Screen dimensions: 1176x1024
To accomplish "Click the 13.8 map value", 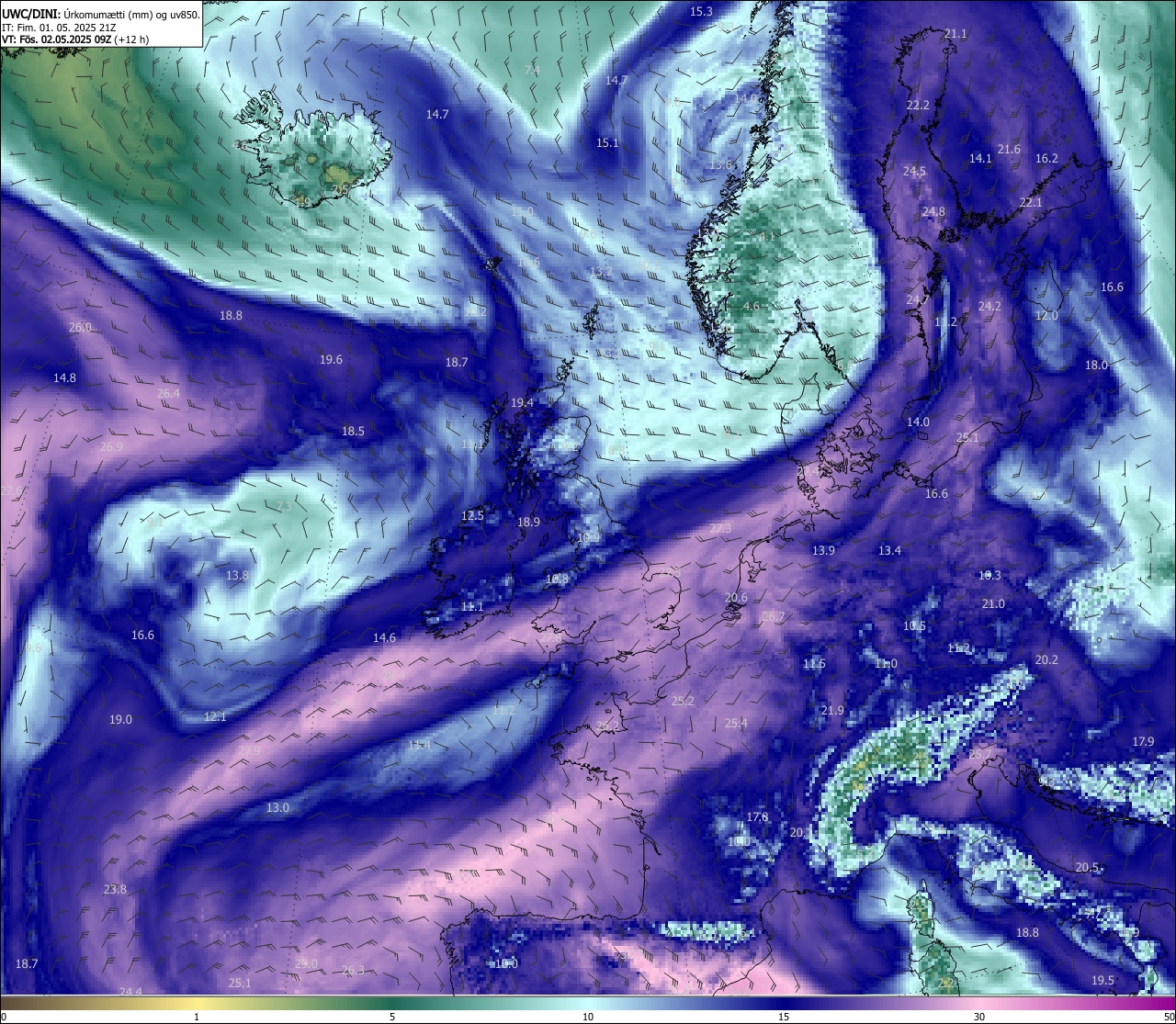I will tap(237, 575).
